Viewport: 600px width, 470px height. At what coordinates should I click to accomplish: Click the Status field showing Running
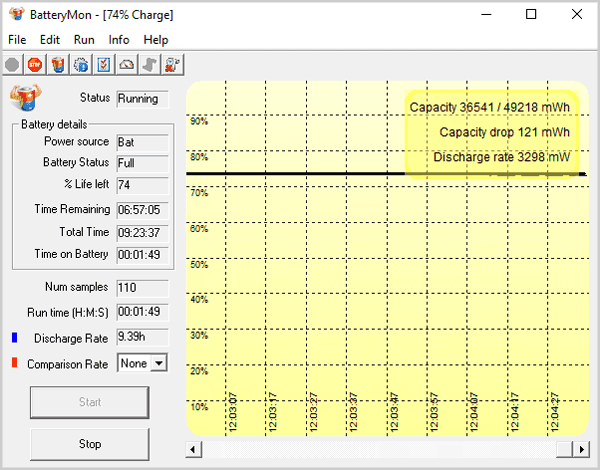point(142,99)
